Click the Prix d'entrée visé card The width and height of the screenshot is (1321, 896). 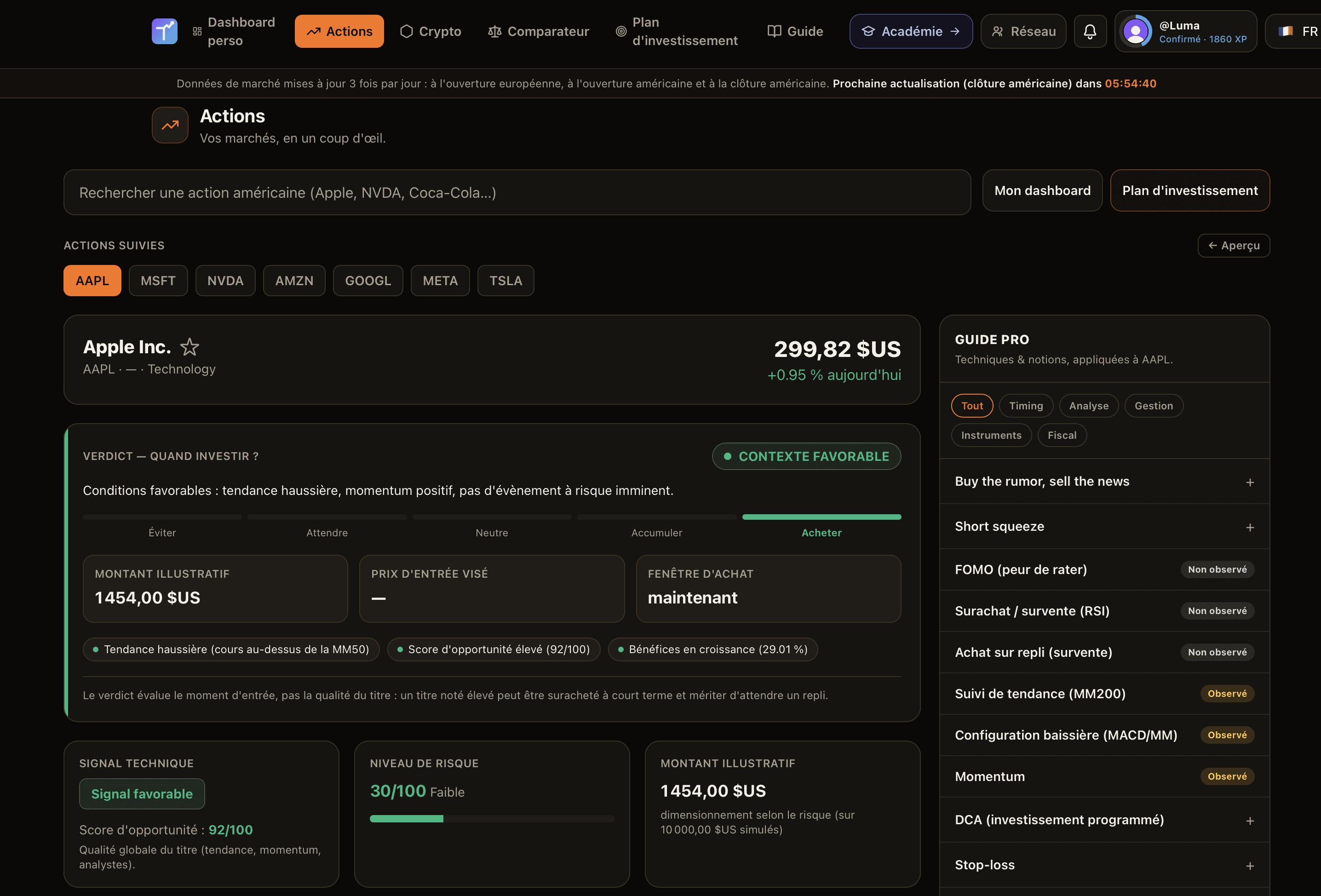492,588
